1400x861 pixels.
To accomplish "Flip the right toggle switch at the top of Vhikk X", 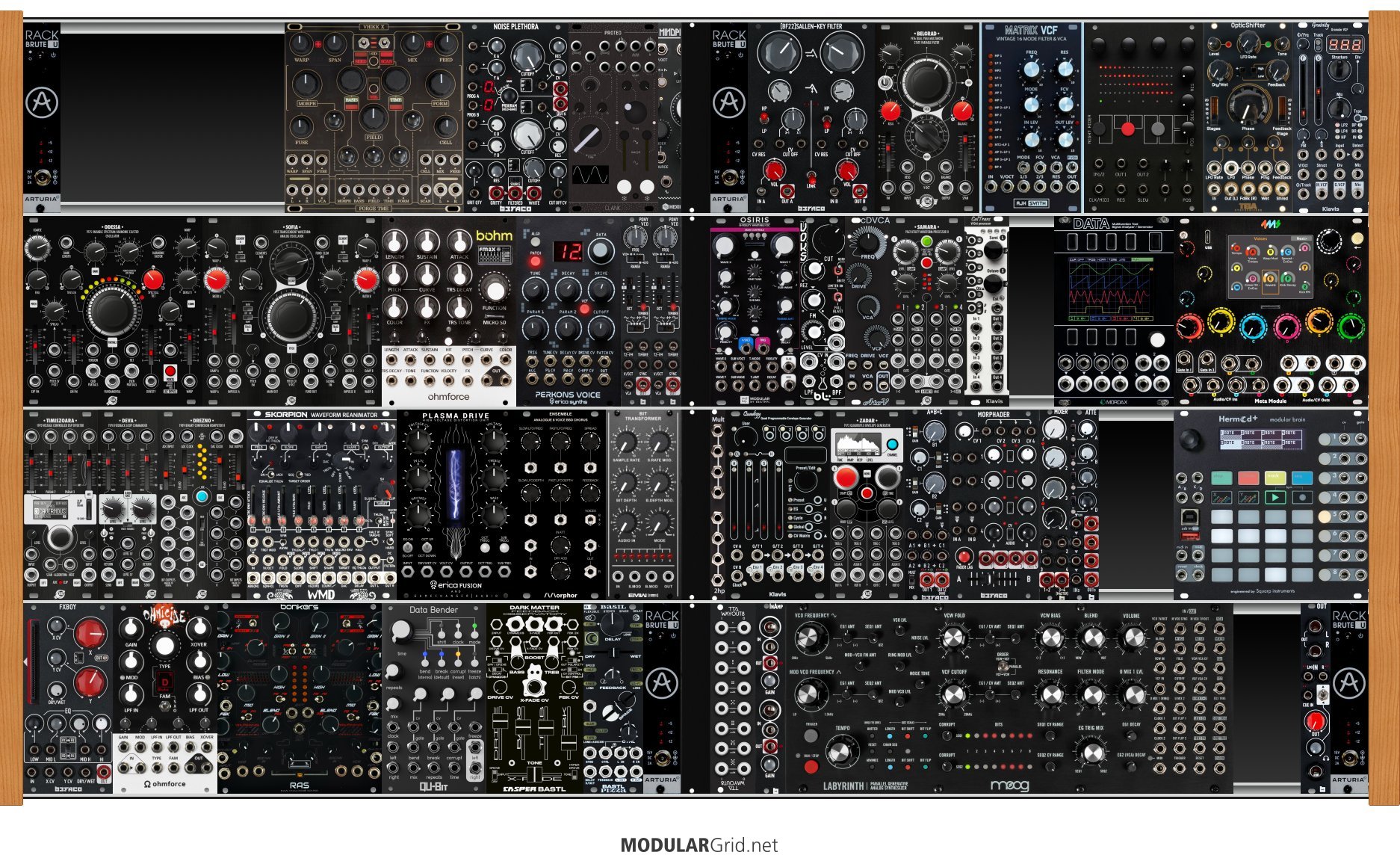I will [382, 43].
